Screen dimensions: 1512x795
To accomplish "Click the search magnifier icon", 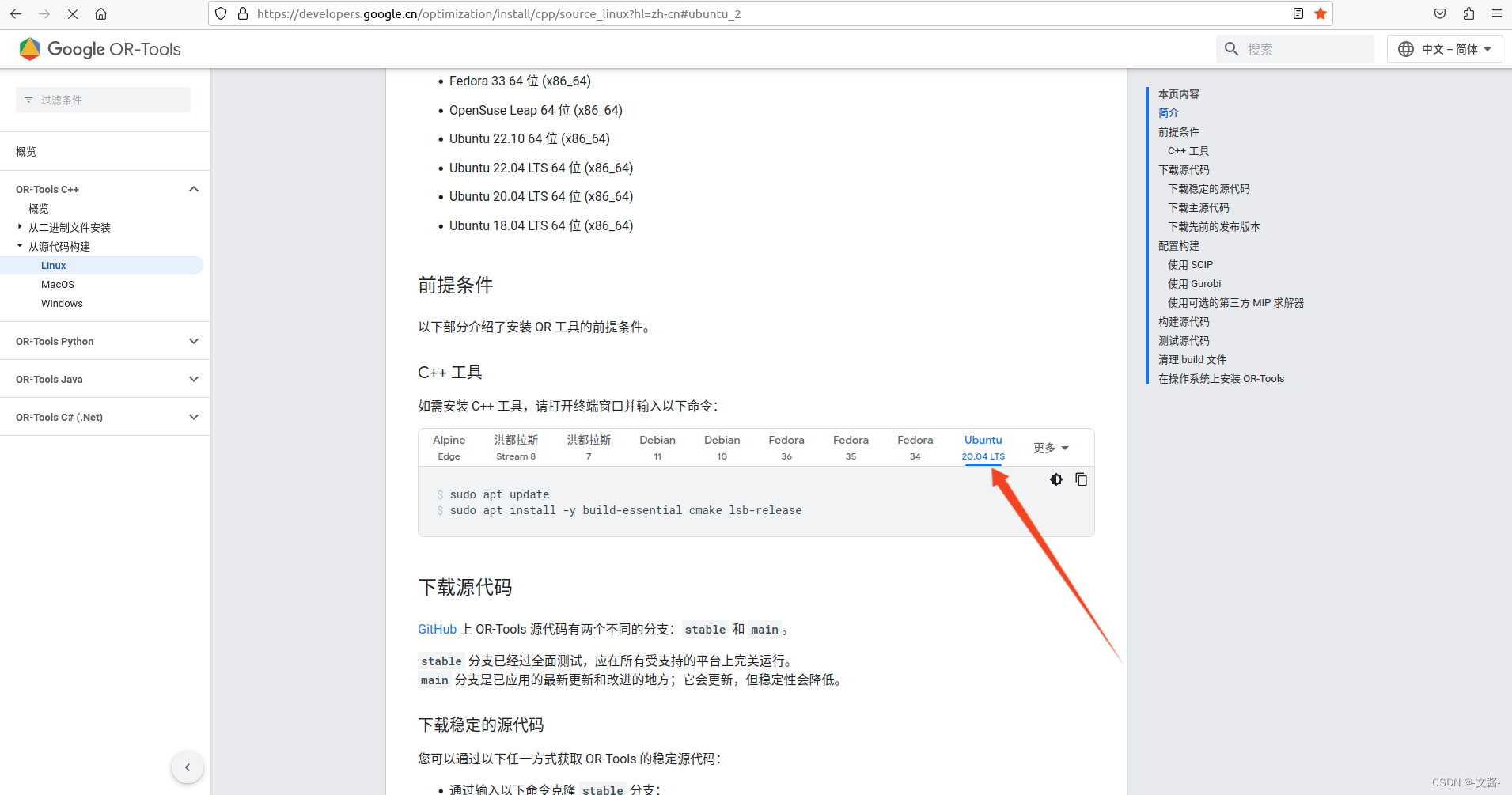I will pyautogui.click(x=1231, y=49).
